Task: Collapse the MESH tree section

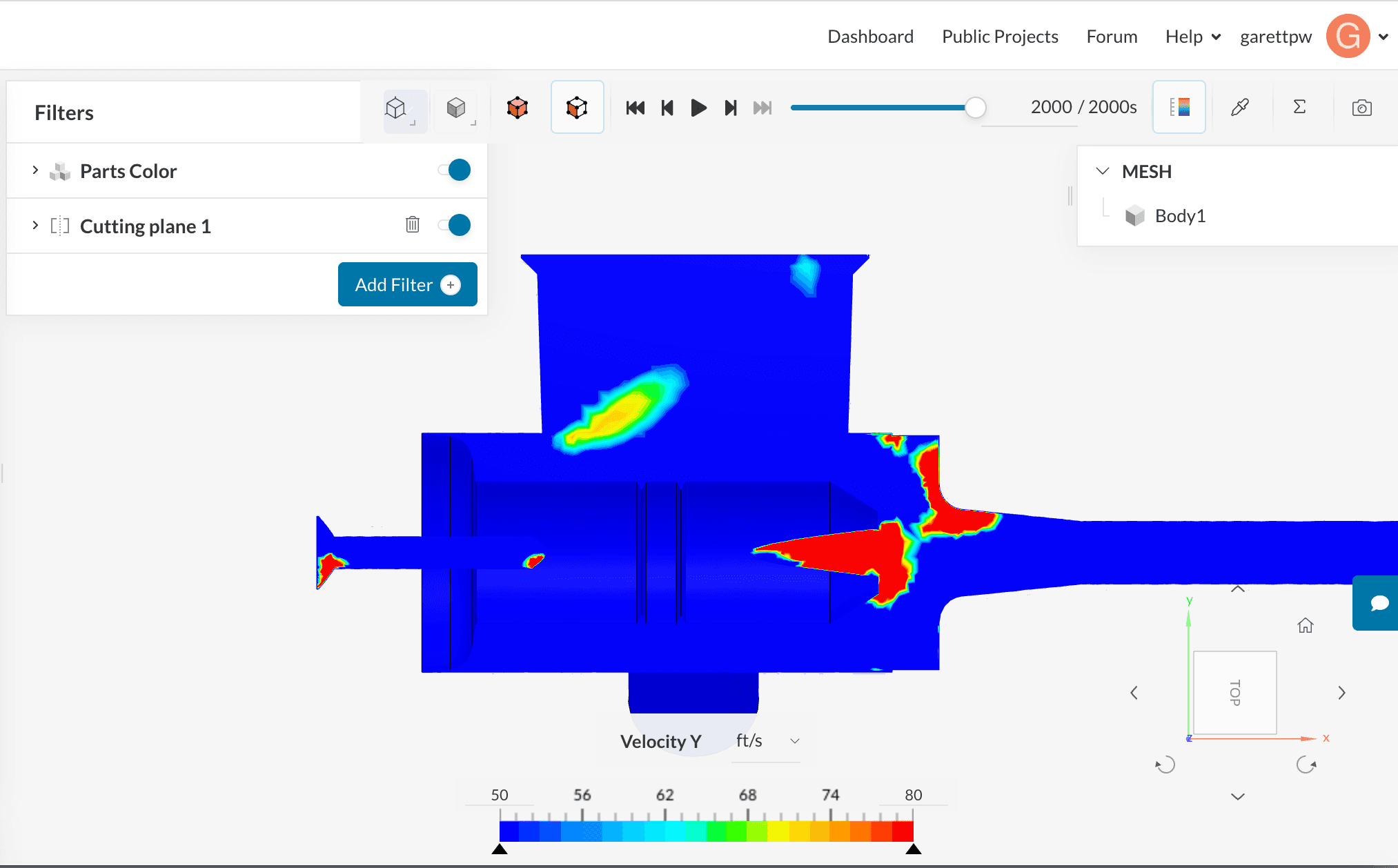Action: pyautogui.click(x=1103, y=171)
